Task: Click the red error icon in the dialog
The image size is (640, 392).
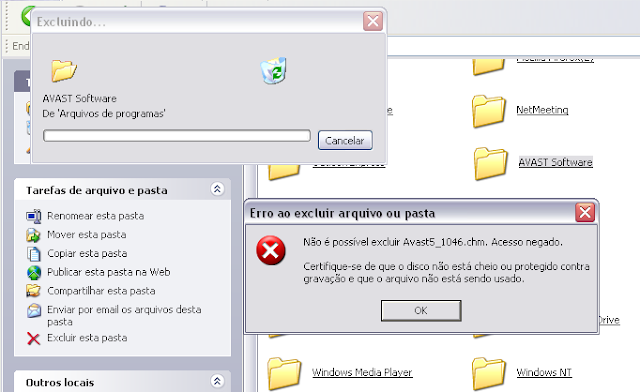Action: (271, 250)
